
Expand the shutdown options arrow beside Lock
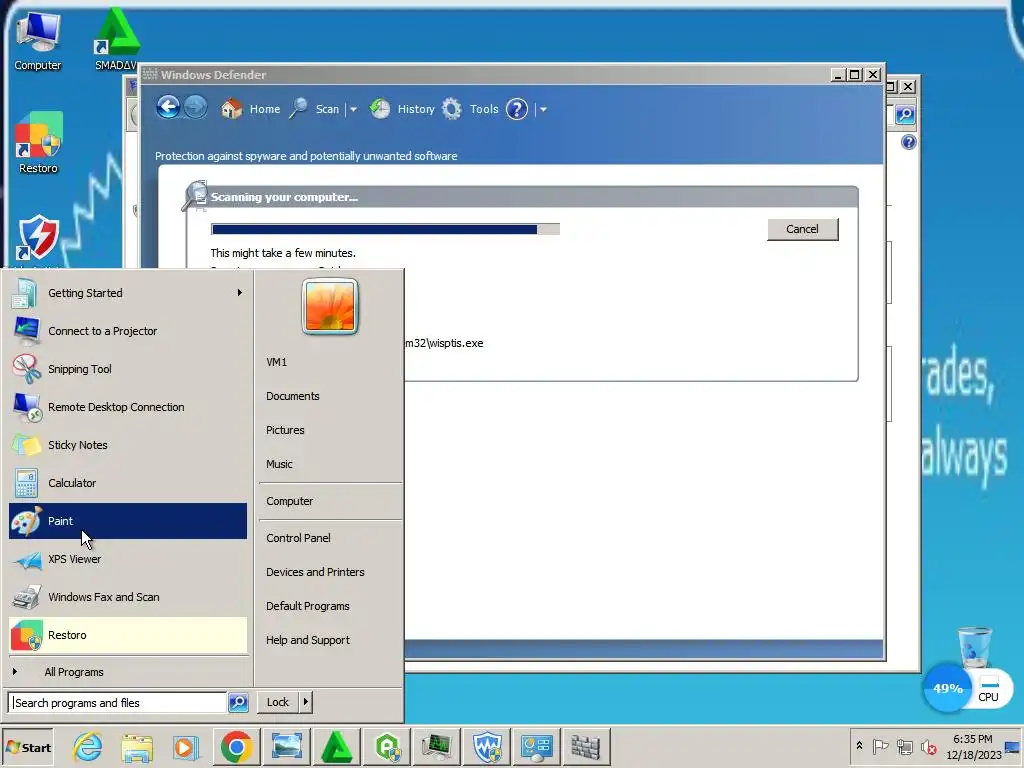coord(306,702)
